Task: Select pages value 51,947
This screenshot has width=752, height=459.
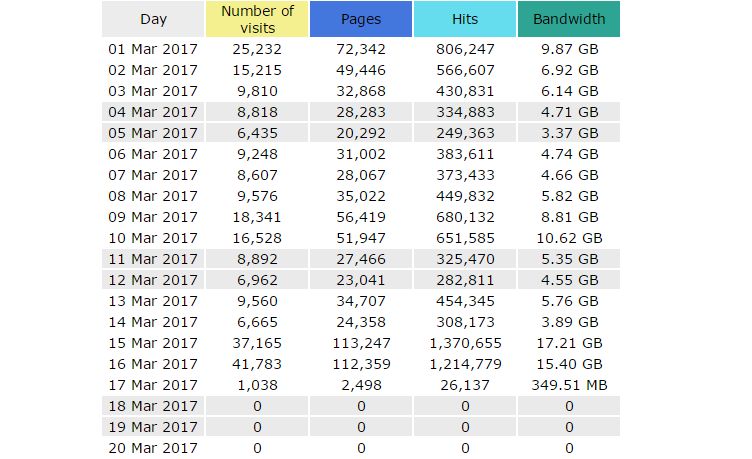Action: click(x=361, y=238)
